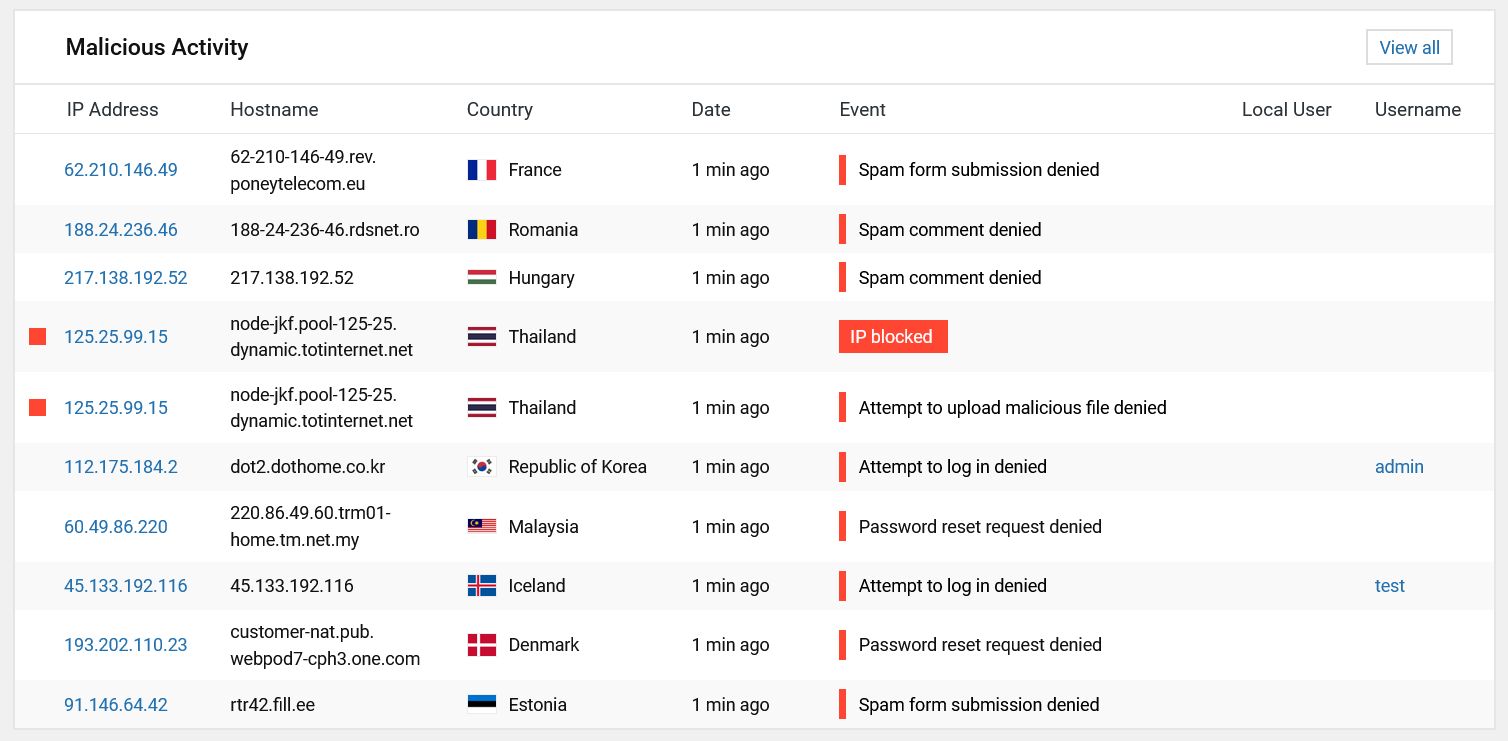
Task: Click the IP Address column header
Action: (x=112, y=110)
